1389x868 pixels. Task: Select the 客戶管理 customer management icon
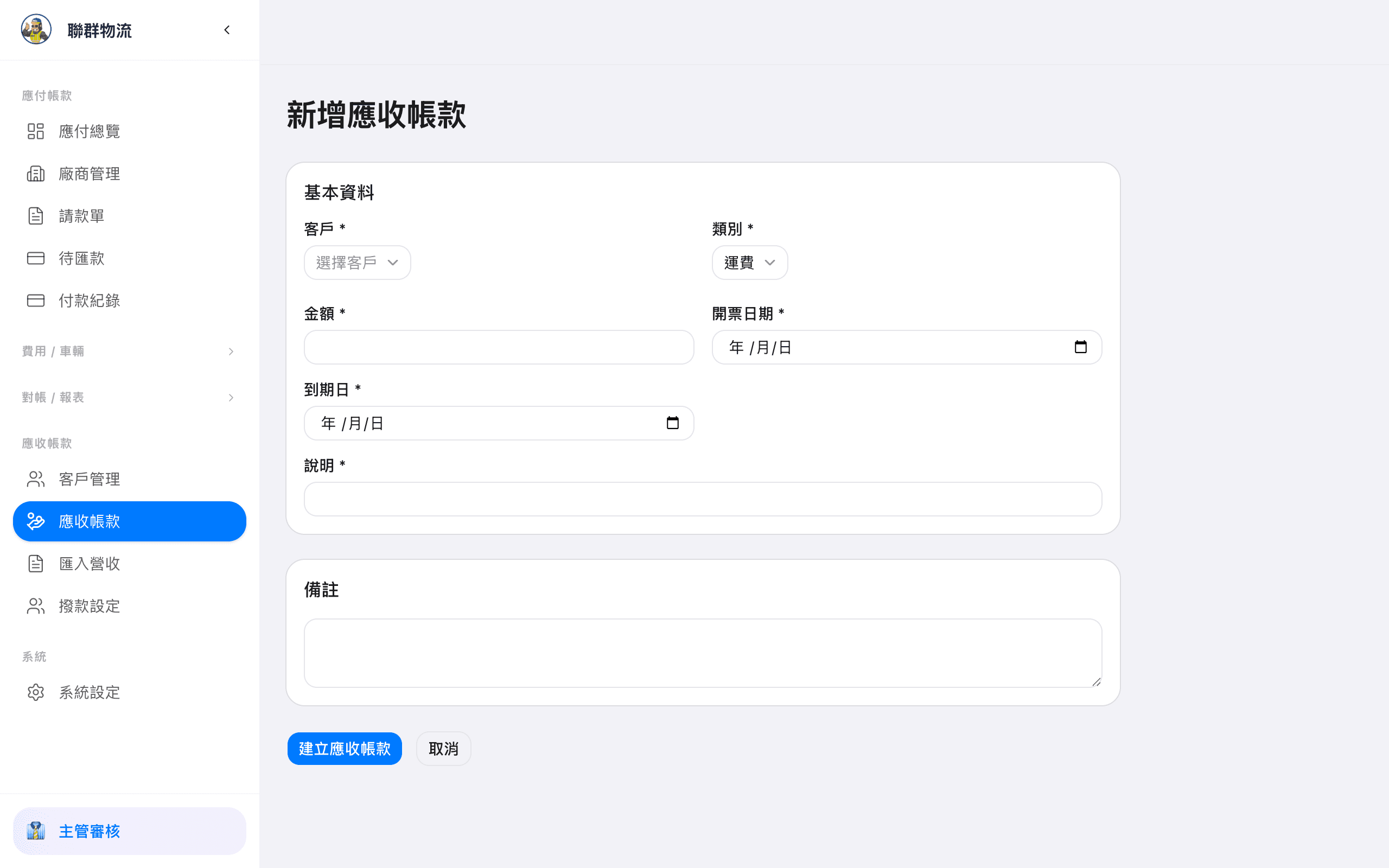(36, 478)
